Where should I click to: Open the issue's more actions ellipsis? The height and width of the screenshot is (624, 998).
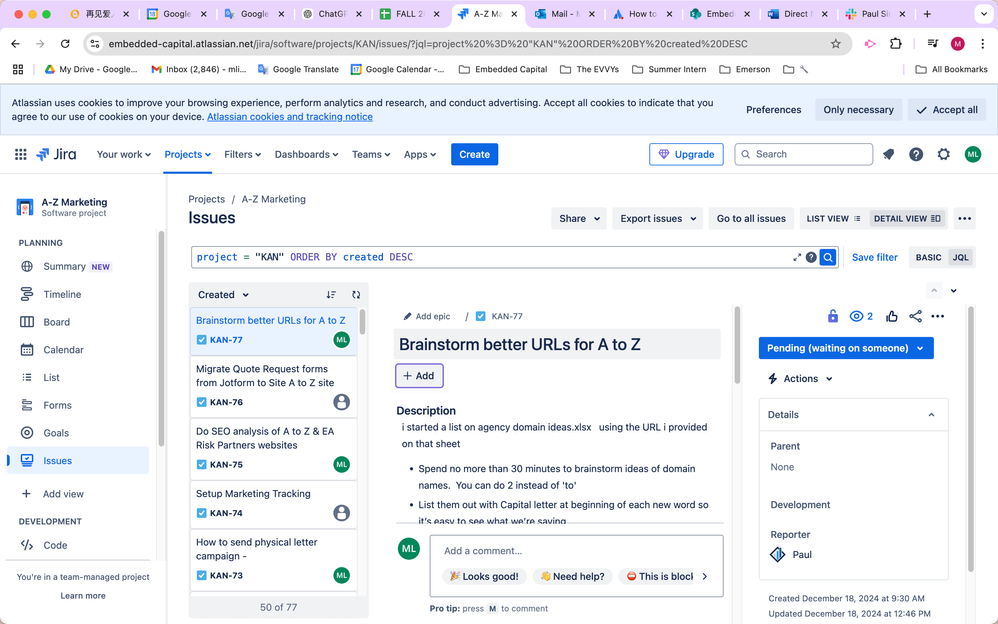pos(938,316)
